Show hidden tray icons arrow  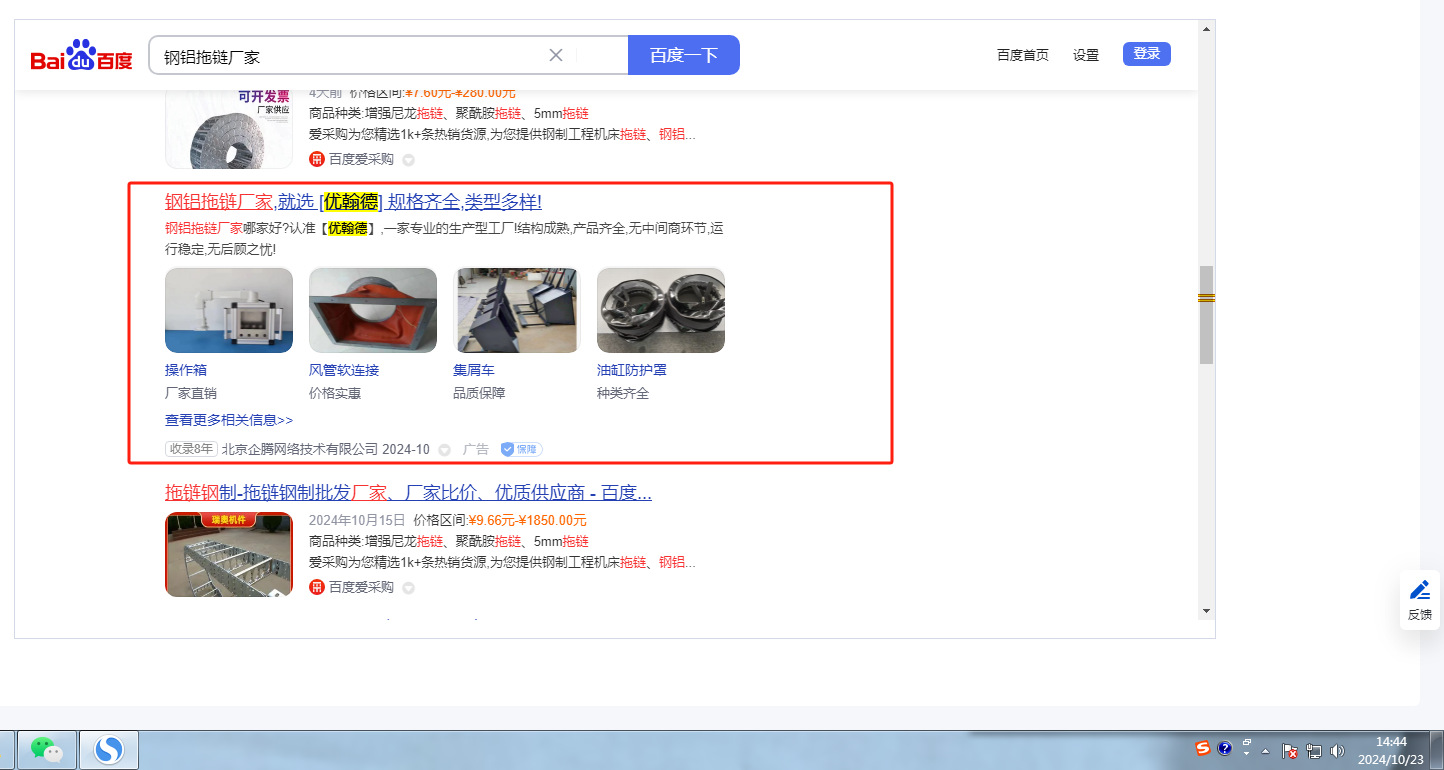click(x=1266, y=750)
